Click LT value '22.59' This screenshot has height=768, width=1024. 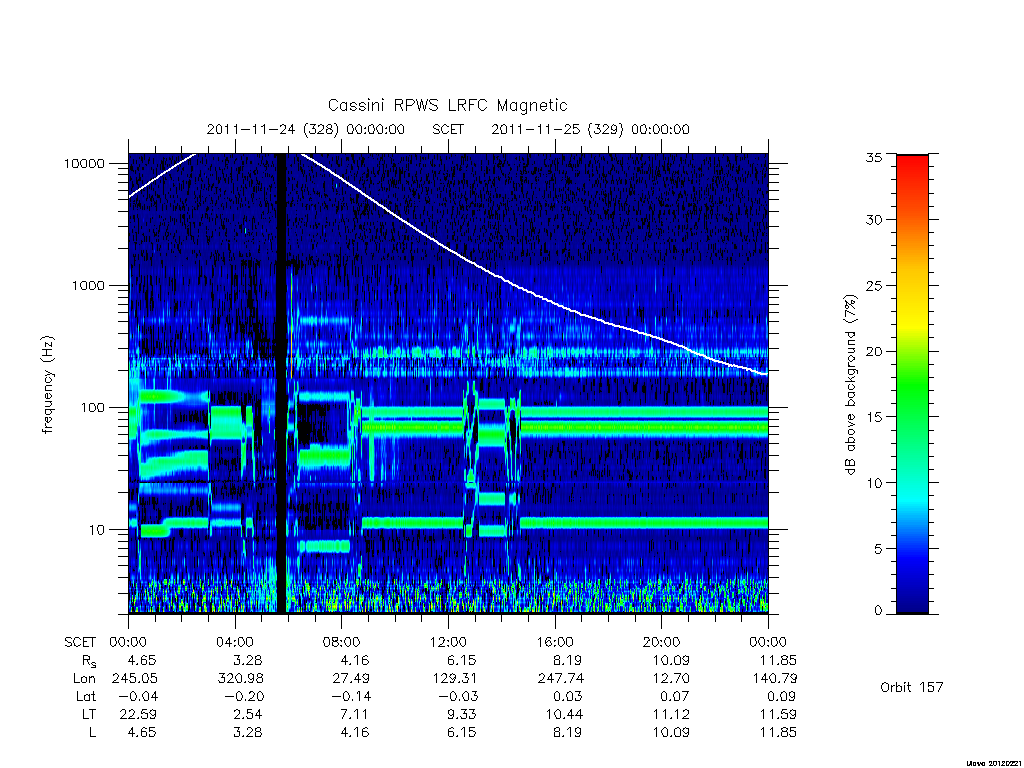(138, 714)
